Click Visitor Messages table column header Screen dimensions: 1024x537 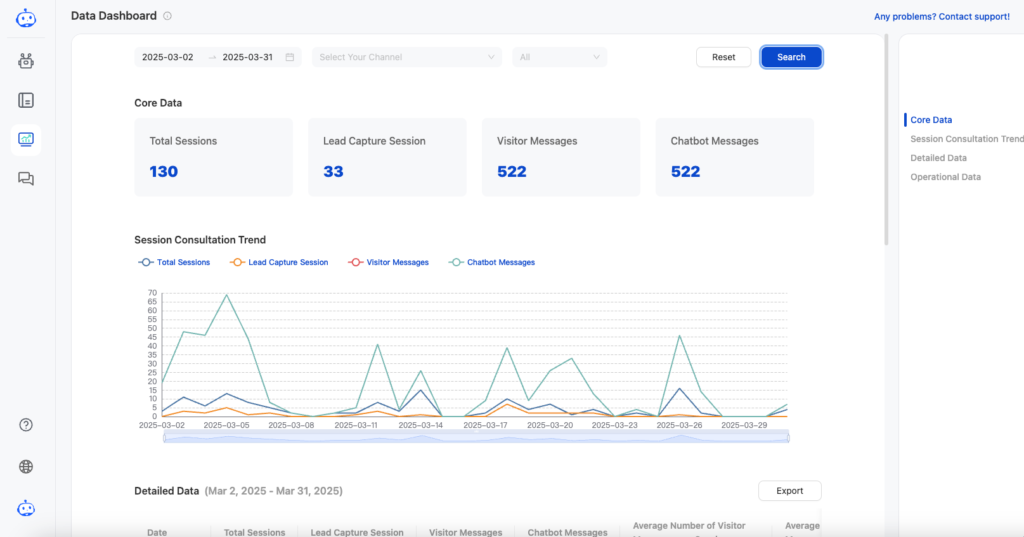[x=466, y=532]
